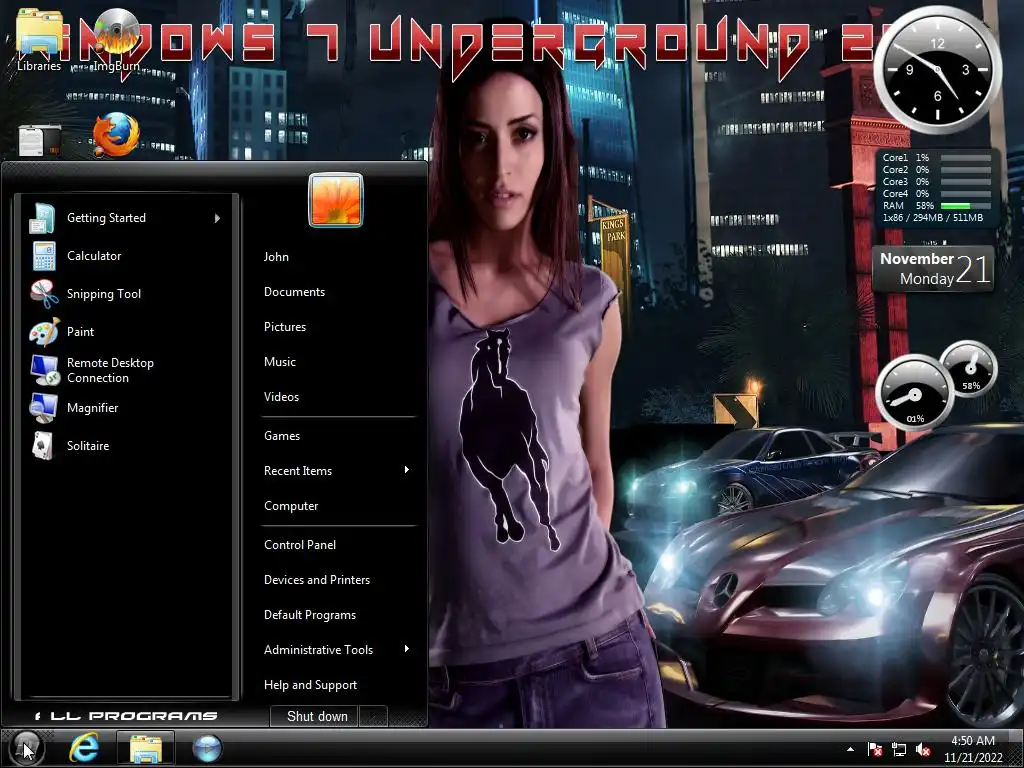The height and width of the screenshot is (768, 1024).
Task: Click the Calculator label text
Action: pos(94,256)
